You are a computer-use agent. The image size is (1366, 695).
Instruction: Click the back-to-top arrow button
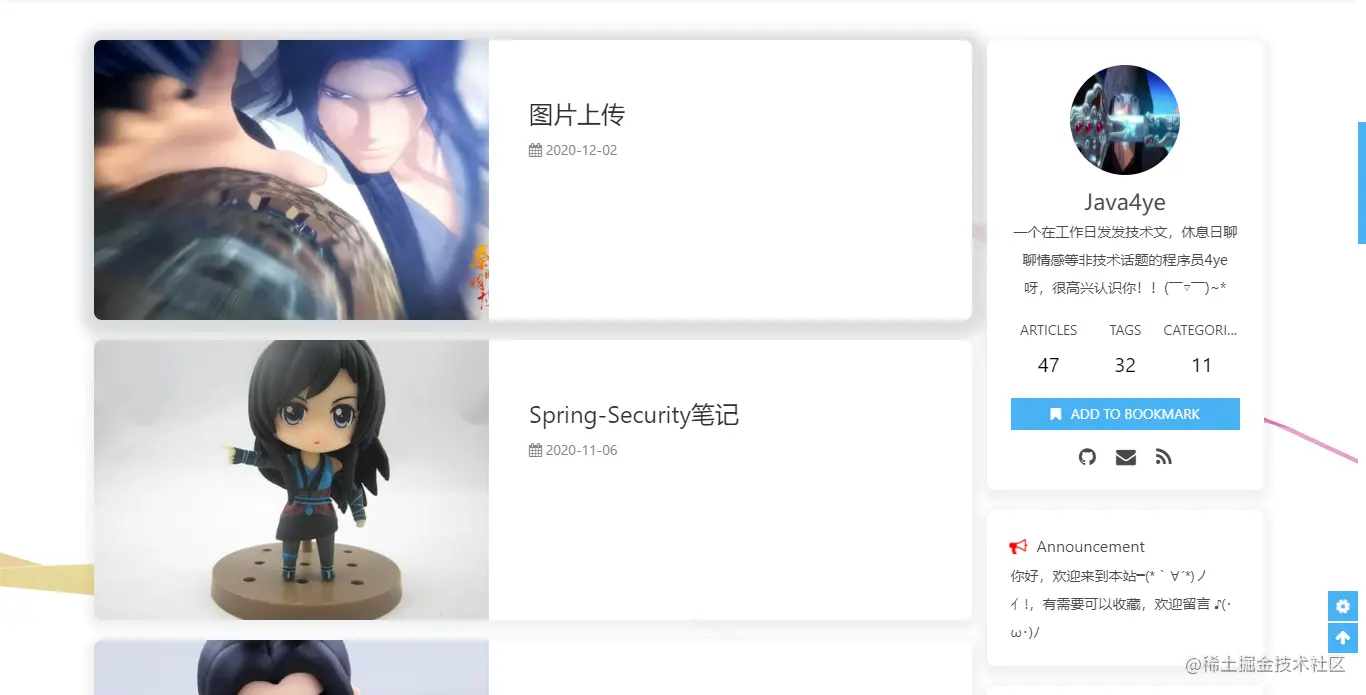click(1342, 638)
